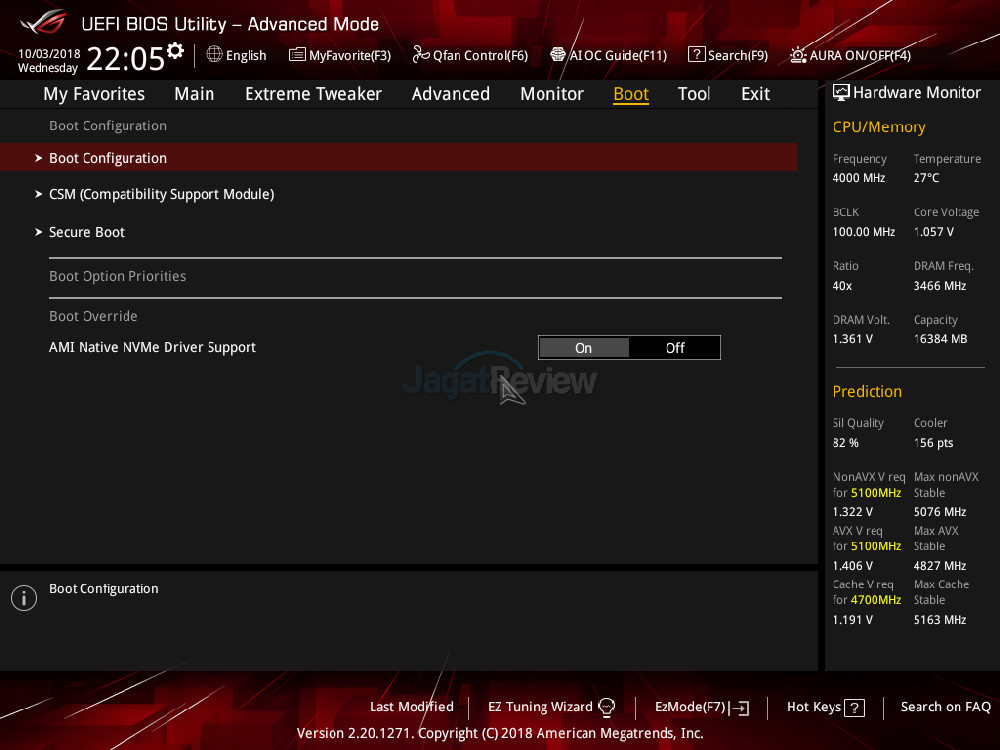Expand the Boot Configuration submenu
Screen dimensions: 1000x750
click(108, 158)
